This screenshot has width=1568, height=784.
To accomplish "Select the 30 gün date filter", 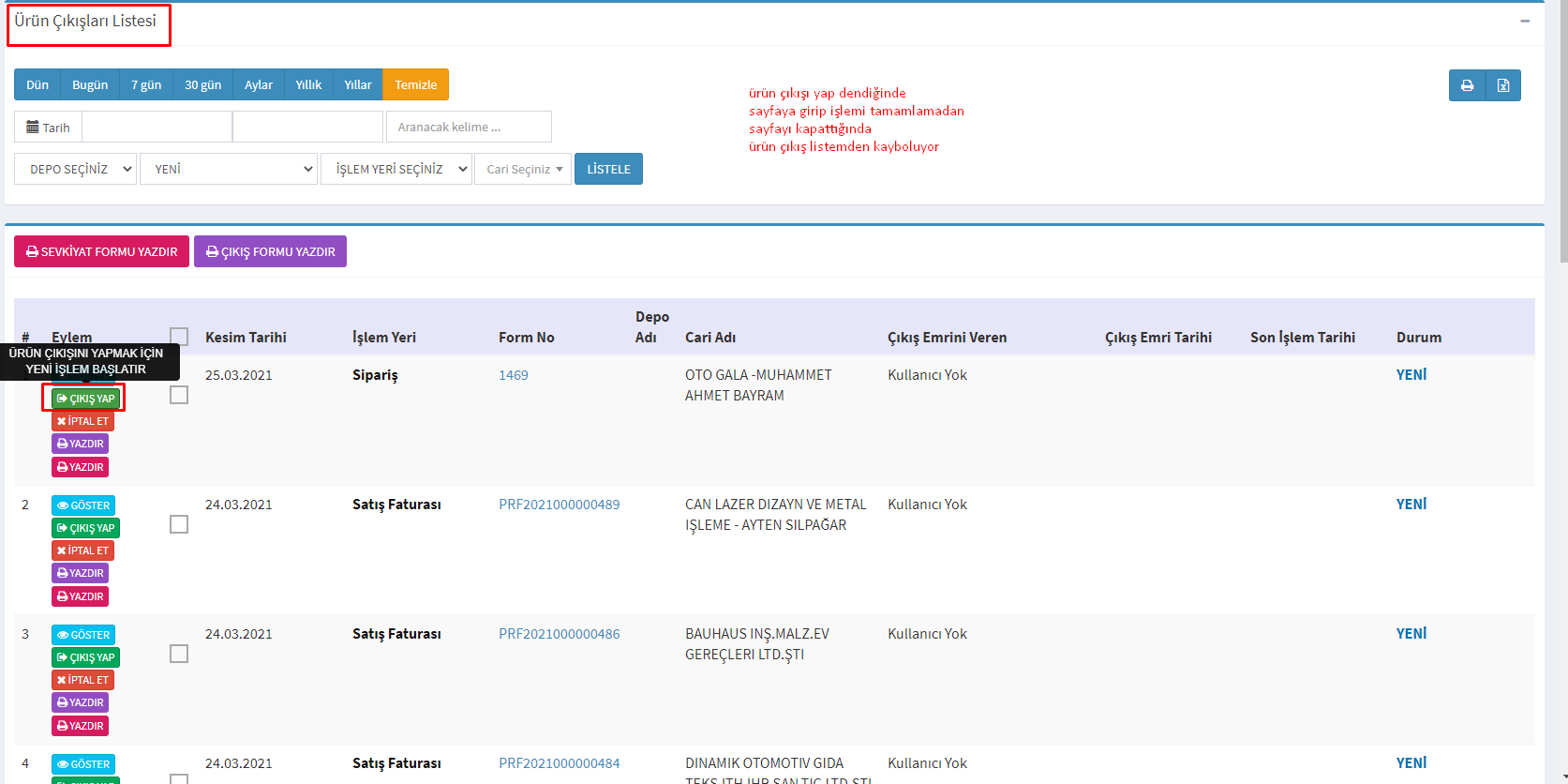I will tap(202, 84).
